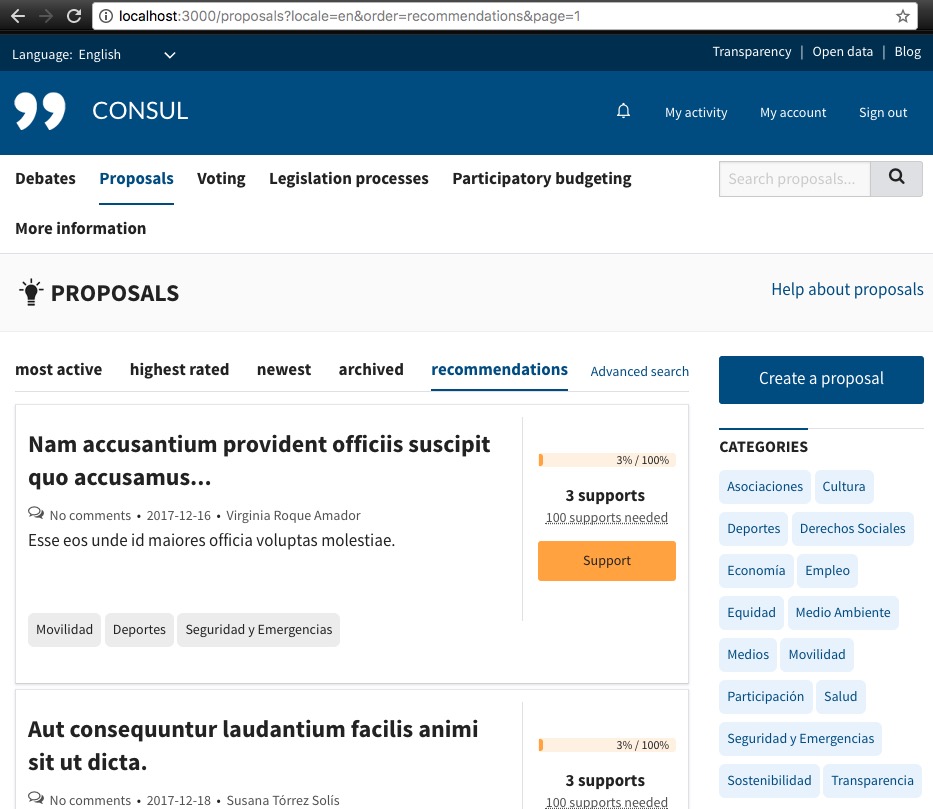Select the 'highest rated' sorting tab
This screenshot has width=933, height=809.
[179, 369]
